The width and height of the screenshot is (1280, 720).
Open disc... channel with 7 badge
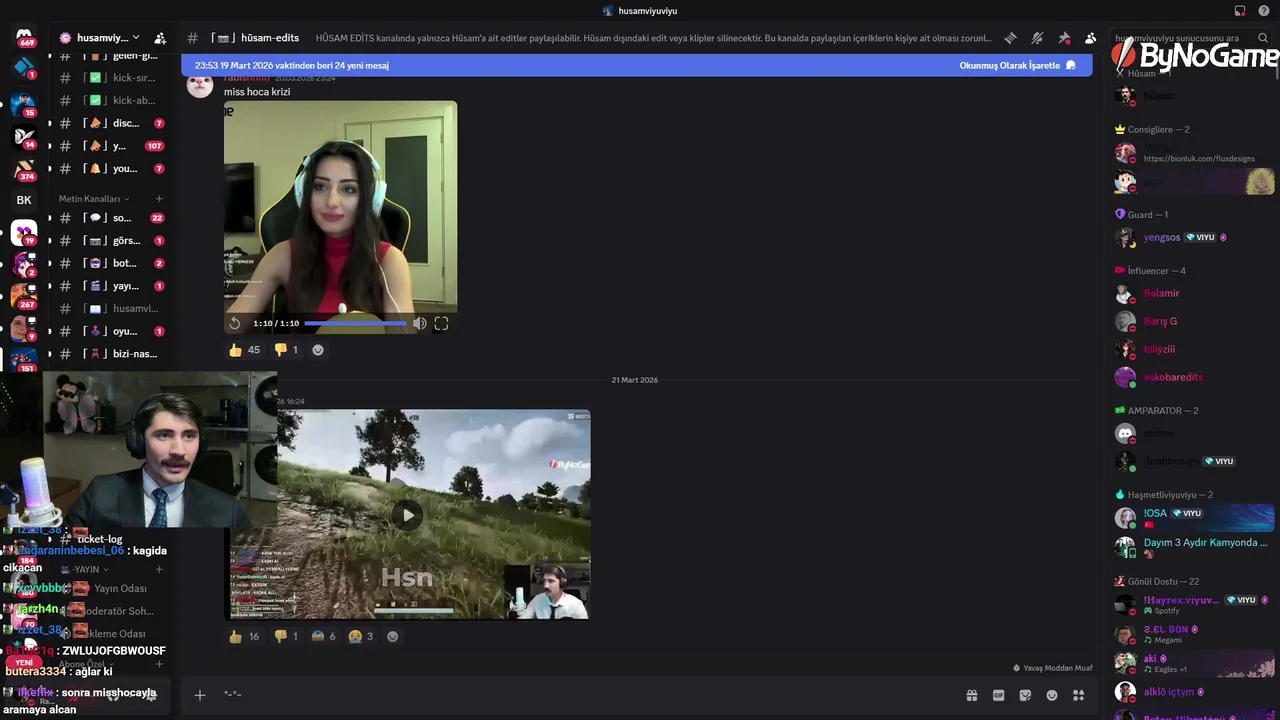[110, 124]
